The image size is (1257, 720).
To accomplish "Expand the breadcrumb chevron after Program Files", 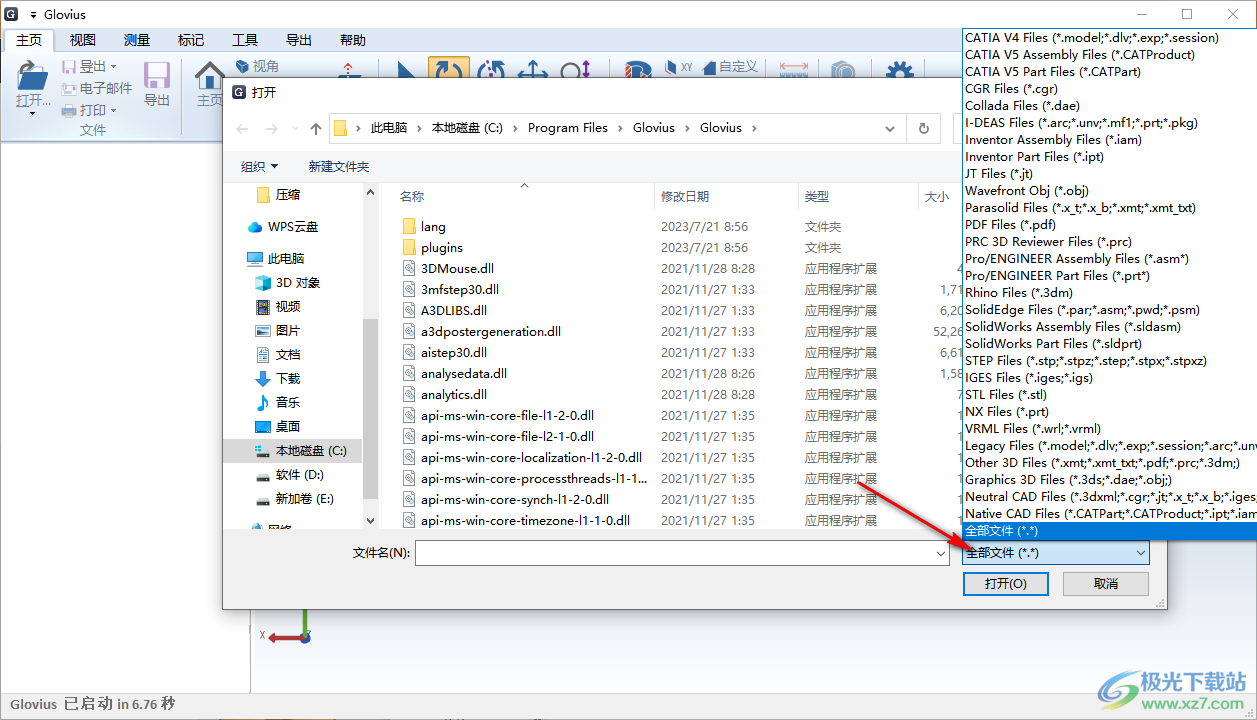I will click(x=620, y=128).
